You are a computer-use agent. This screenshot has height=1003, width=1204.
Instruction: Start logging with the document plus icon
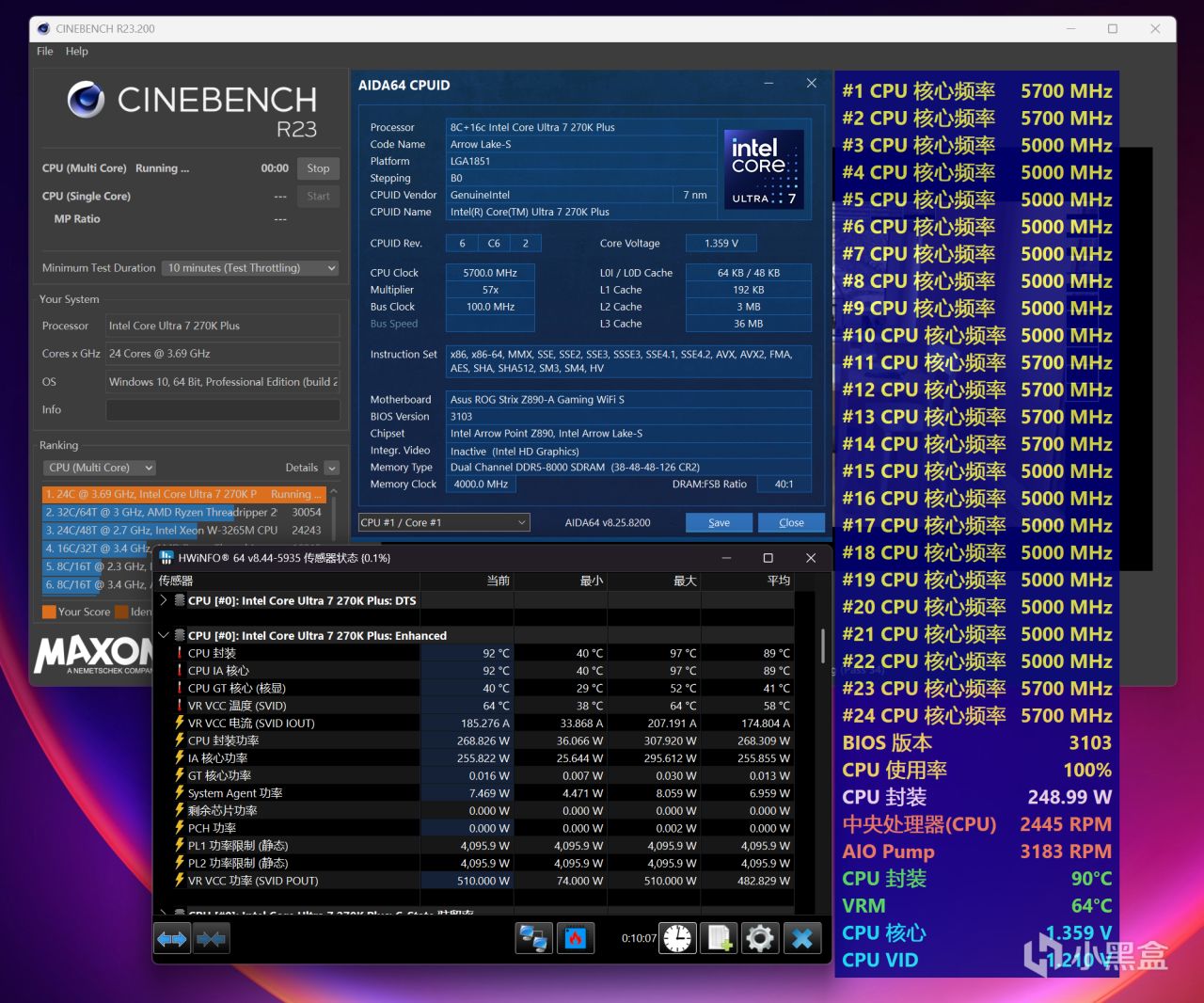click(x=720, y=938)
